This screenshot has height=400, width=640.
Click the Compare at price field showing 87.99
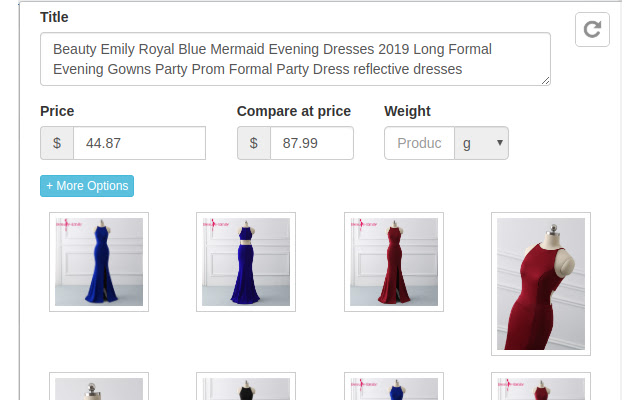(x=311, y=143)
